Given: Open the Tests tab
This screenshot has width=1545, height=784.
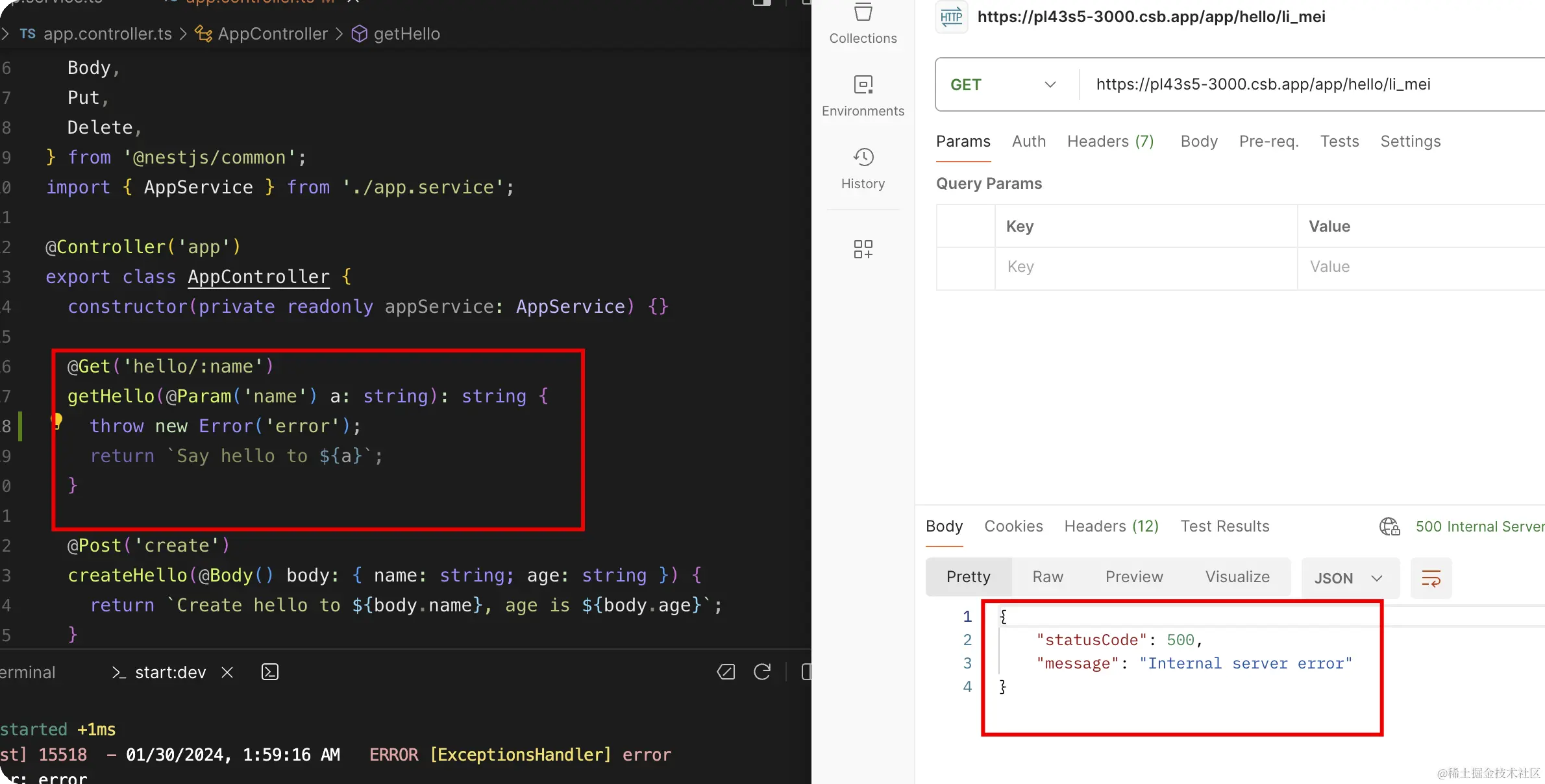Looking at the screenshot, I should (1339, 141).
